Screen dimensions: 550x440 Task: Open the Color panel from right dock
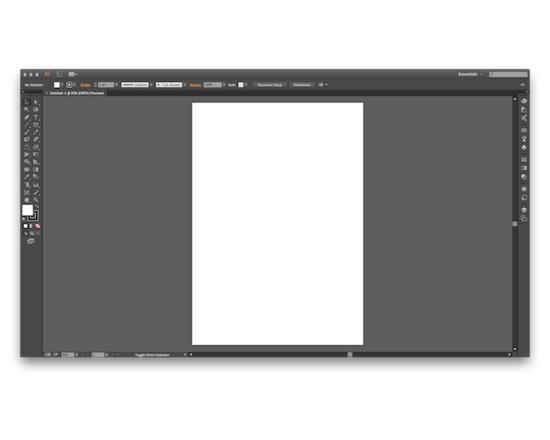click(x=524, y=101)
